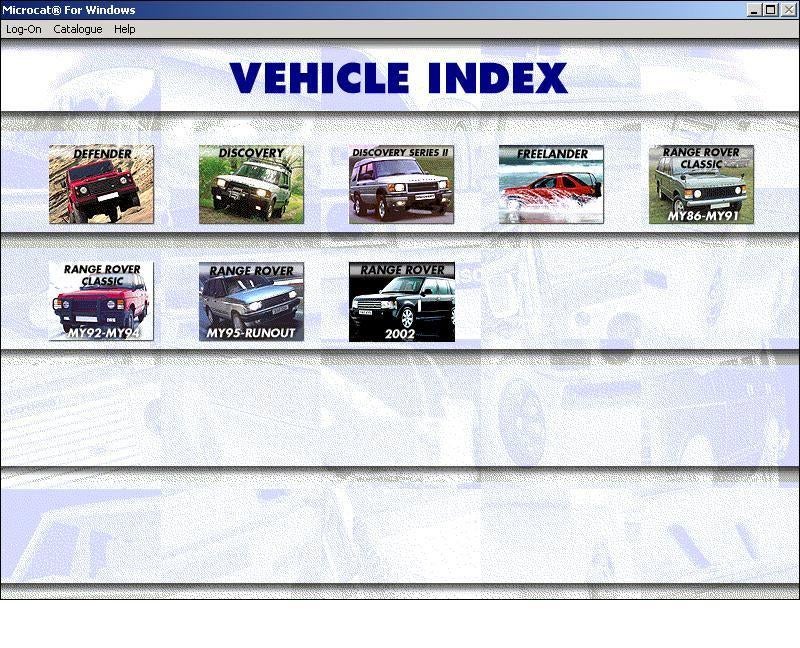Screen dimensions: 800x648
Task: Click the RANGE ROVER 2002 thumbnail caption
Action: 399,335
